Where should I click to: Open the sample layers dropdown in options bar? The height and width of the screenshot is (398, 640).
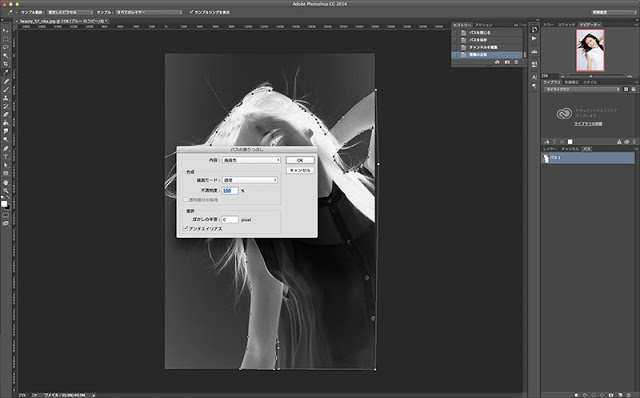point(149,12)
